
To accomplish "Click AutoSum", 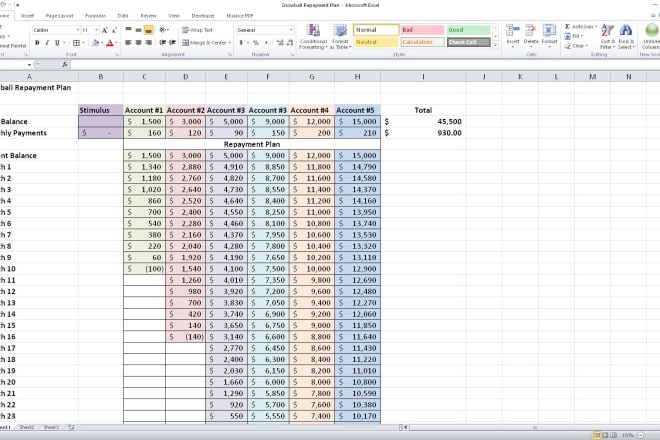I will (580, 27).
